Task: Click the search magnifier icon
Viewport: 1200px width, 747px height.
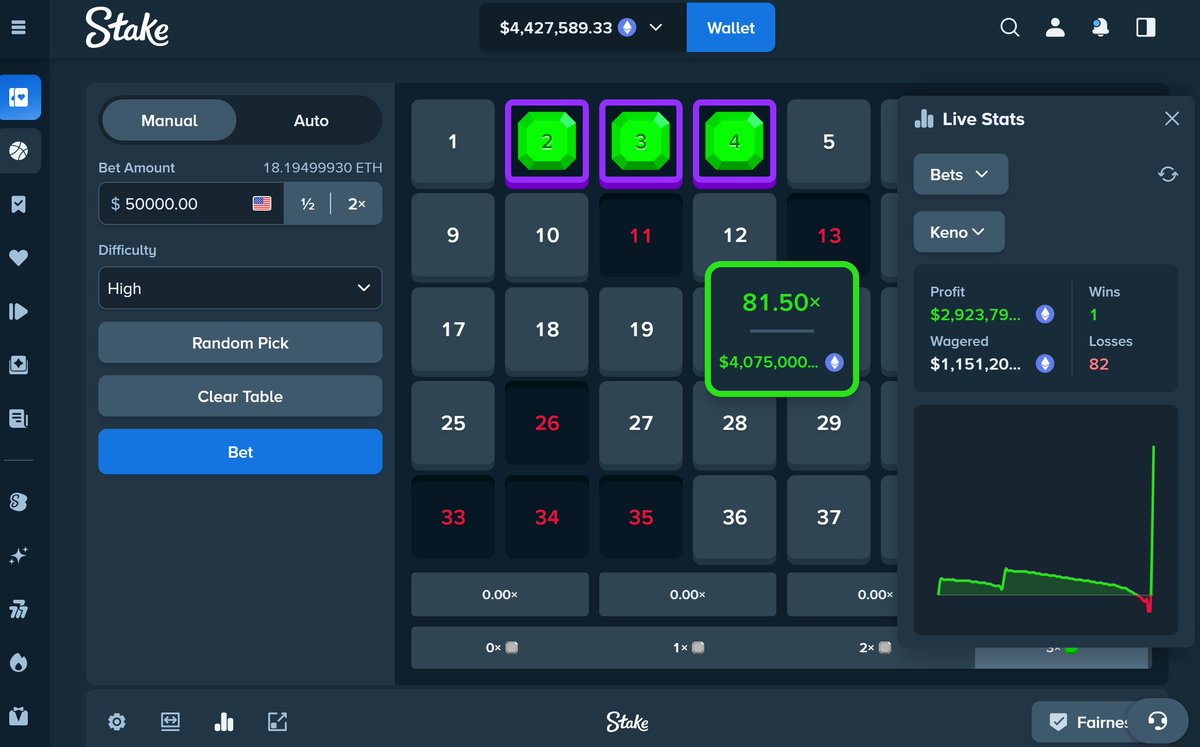Action: tap(1010, 28)
